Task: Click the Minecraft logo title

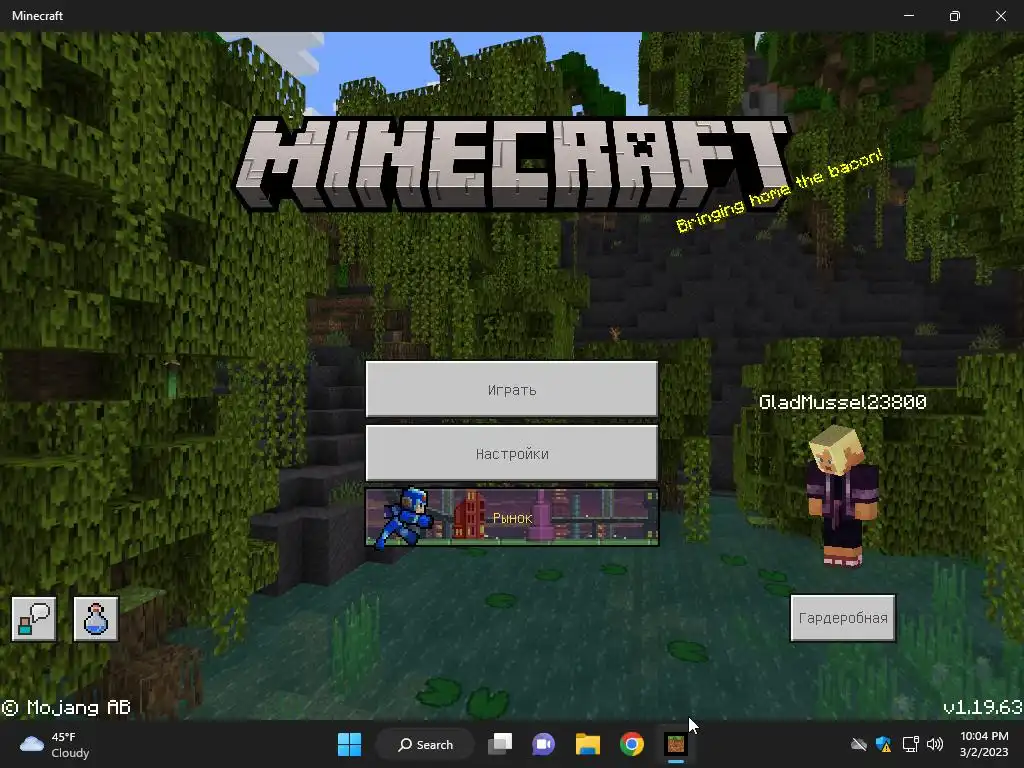Action: point(512,163)
